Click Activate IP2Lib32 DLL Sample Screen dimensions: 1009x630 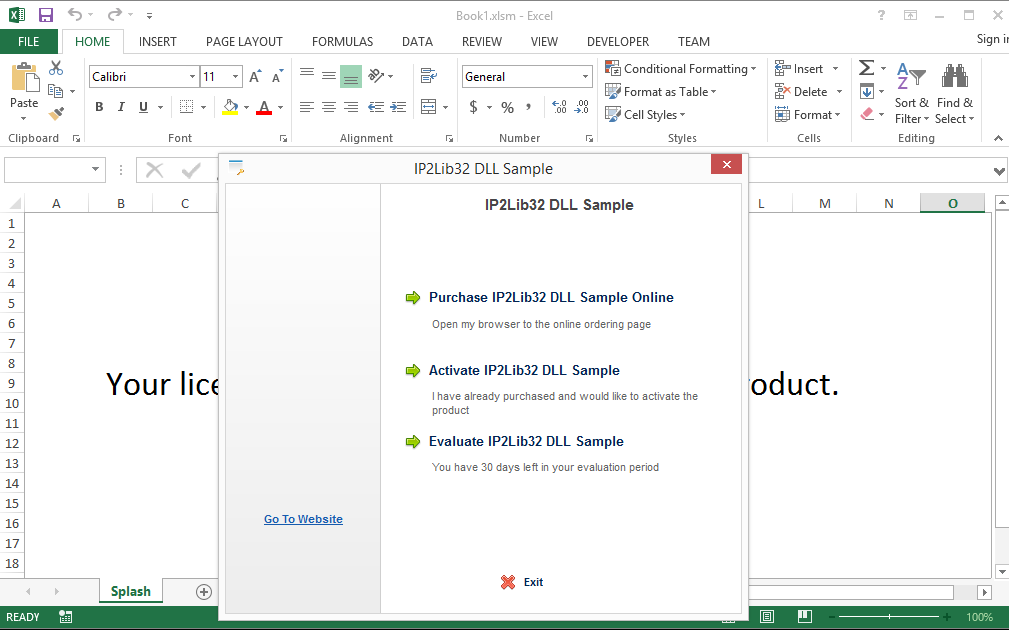click(524, 370)
